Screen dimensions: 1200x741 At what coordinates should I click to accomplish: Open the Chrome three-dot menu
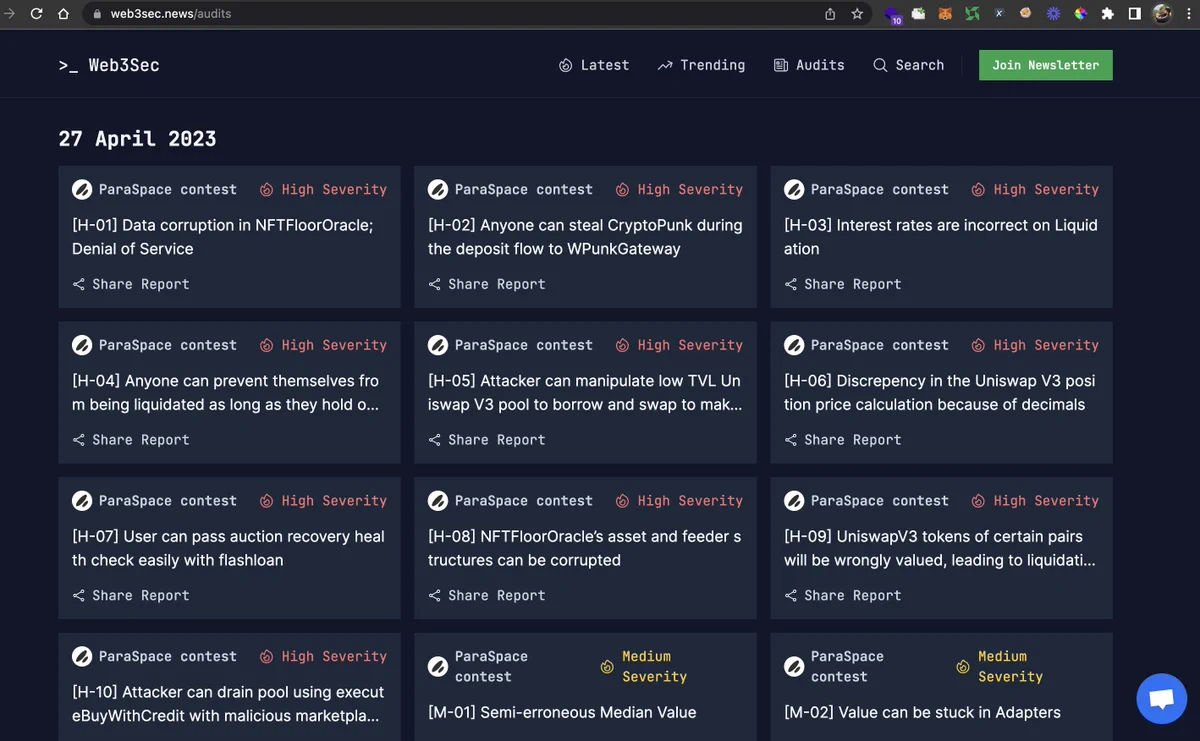point(1187,14)
